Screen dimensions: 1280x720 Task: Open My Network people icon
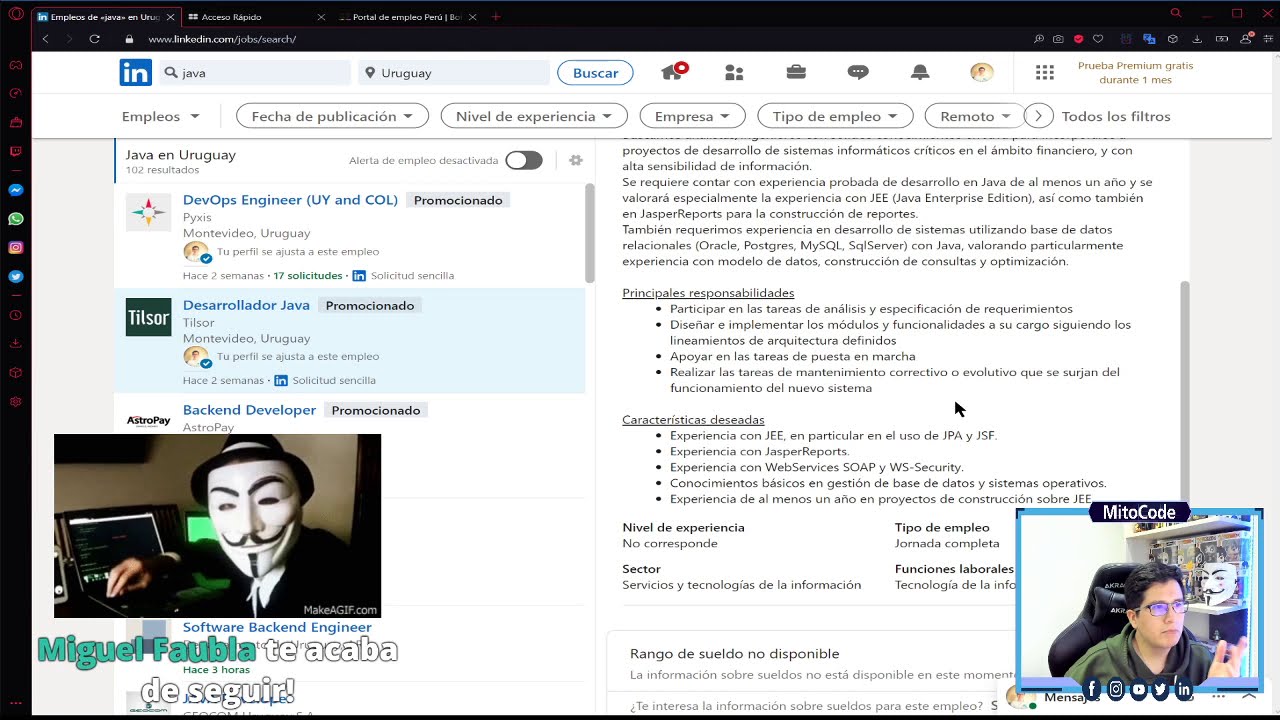734,72
